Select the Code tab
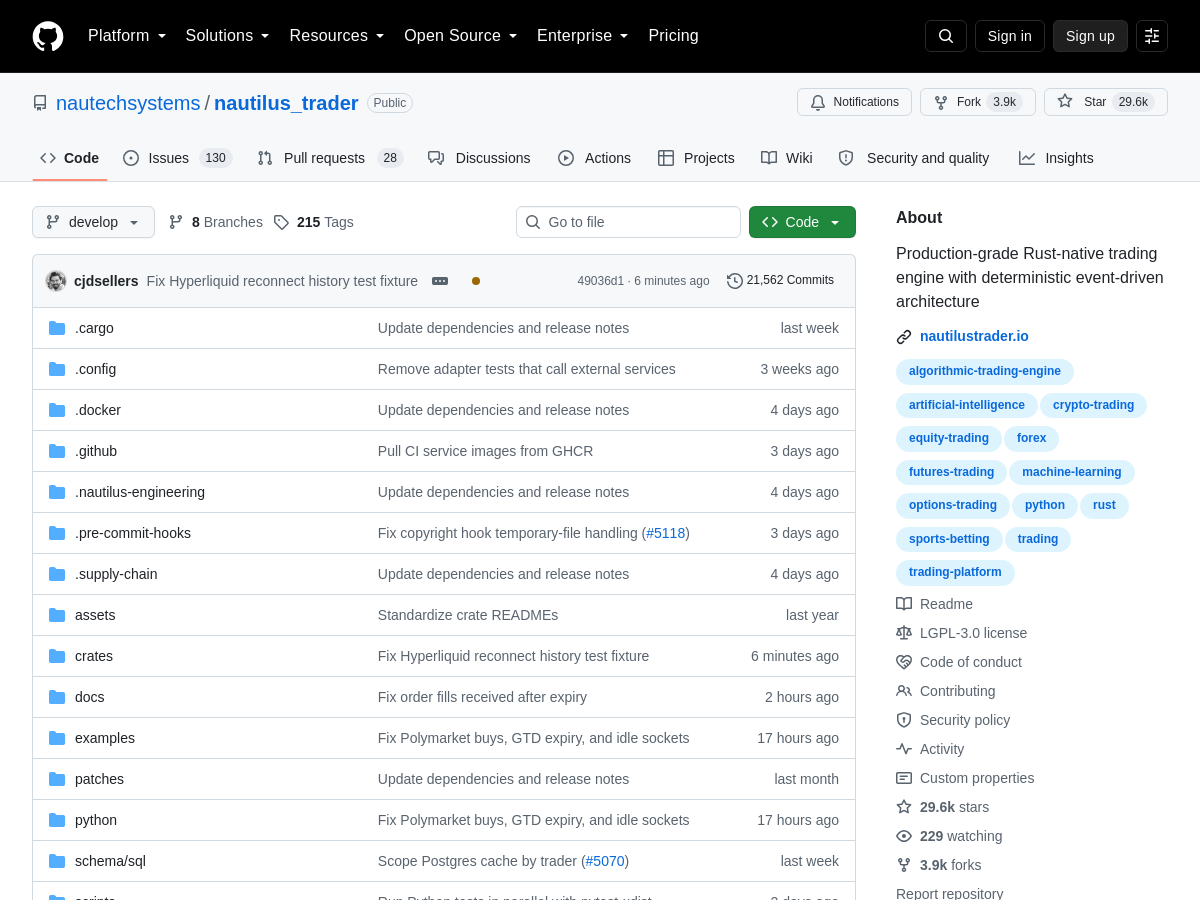The image size is (1200, 900). click(70, 158)
